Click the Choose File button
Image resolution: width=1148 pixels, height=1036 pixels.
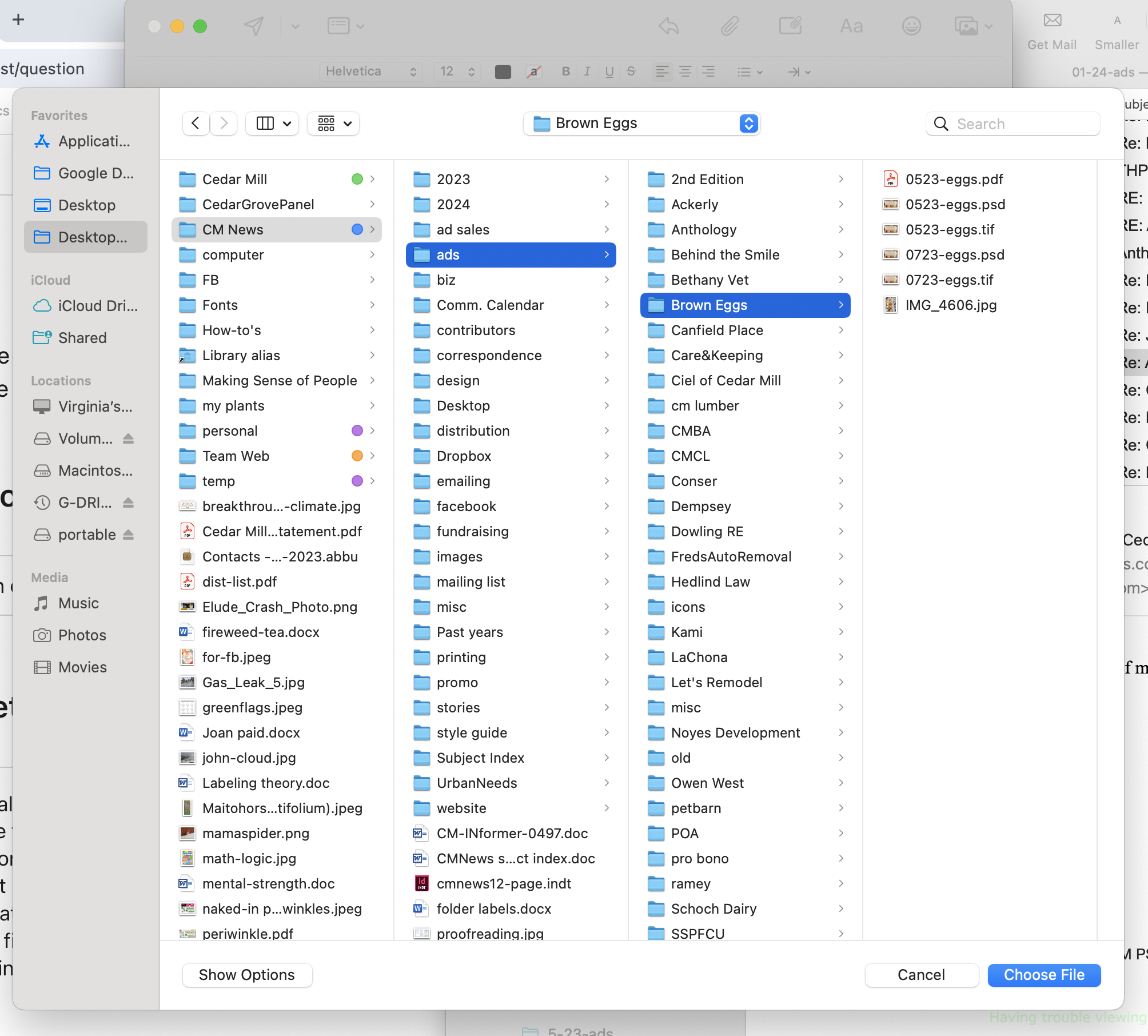pos(1044,975)
